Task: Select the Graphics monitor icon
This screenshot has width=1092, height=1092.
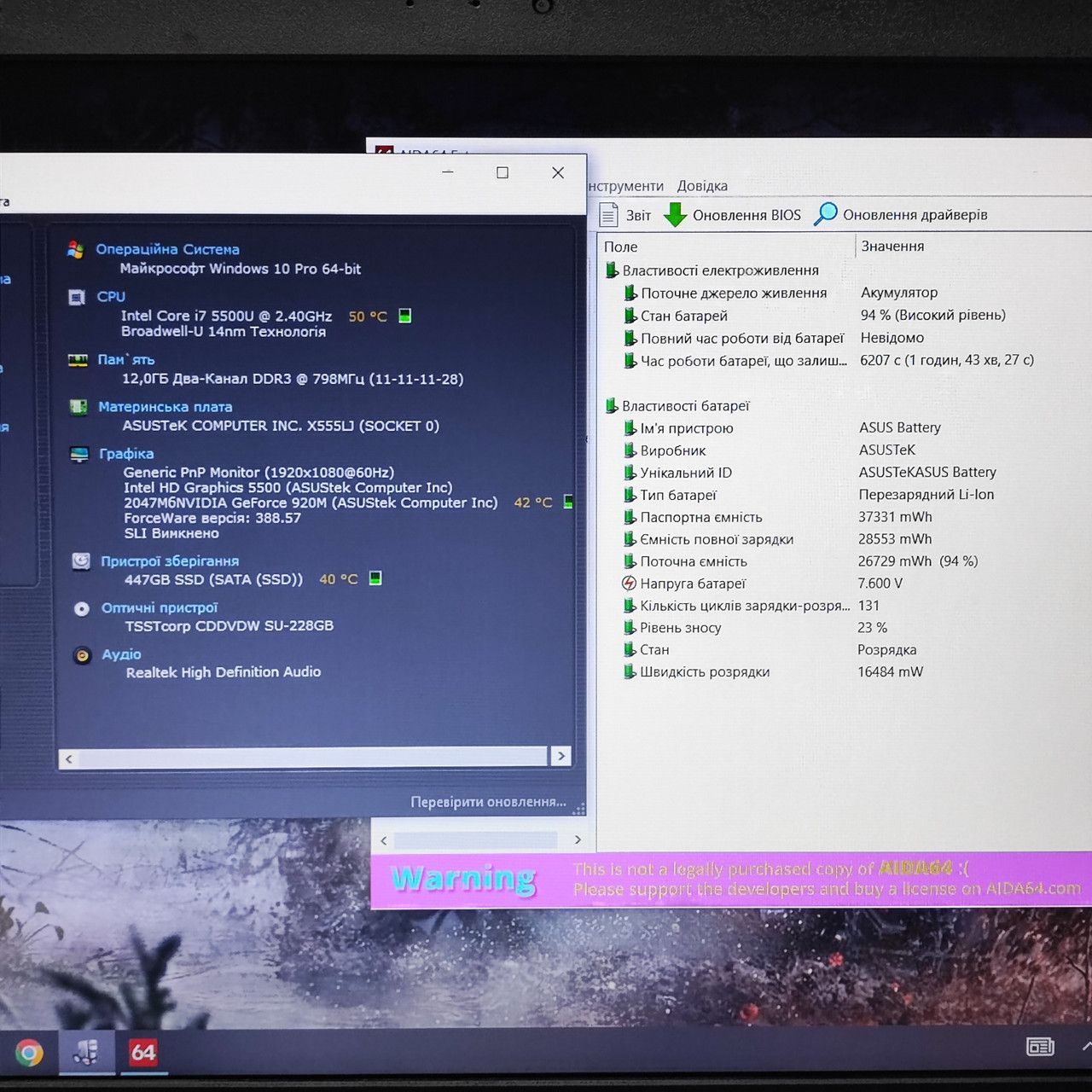Action: pyautogui.click(x=79, y=454)
